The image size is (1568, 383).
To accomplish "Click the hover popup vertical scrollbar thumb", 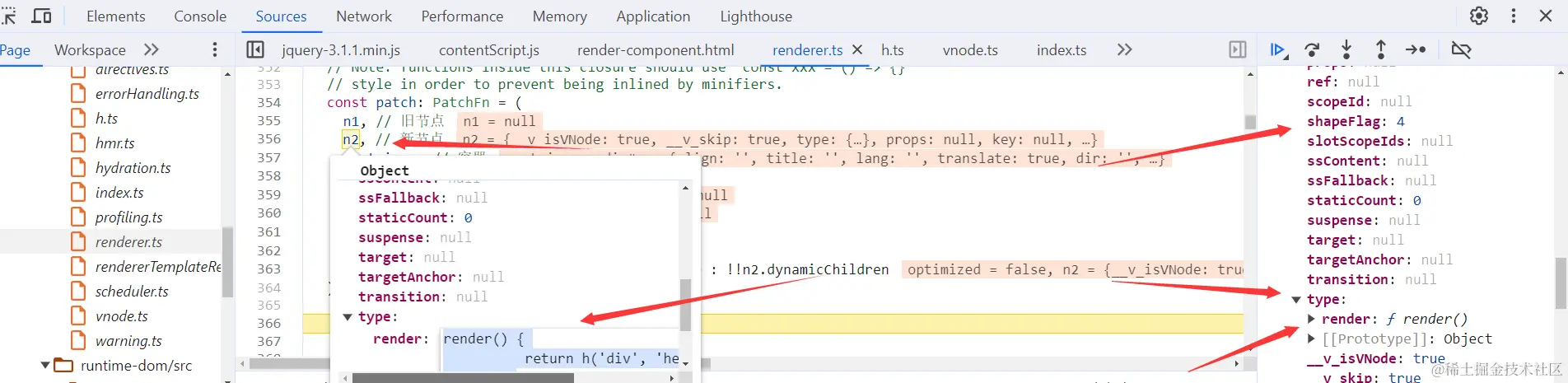I will click(685, 305).
